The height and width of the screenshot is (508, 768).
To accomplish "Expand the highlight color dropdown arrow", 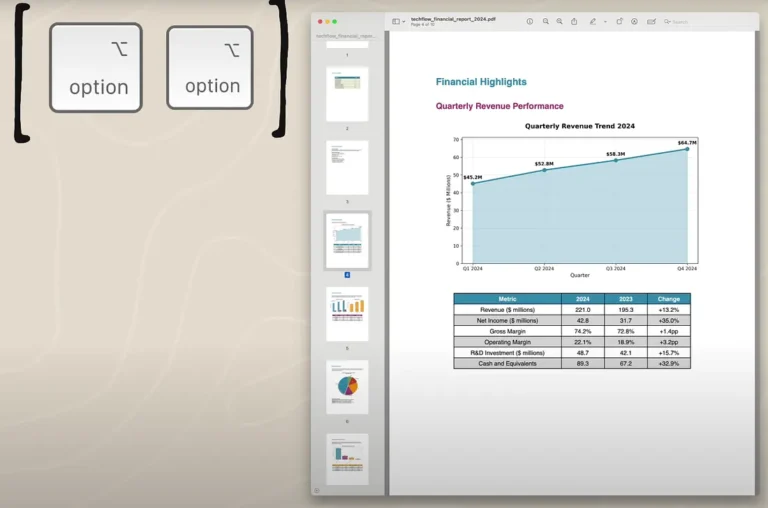I will [x=605, y=22].
